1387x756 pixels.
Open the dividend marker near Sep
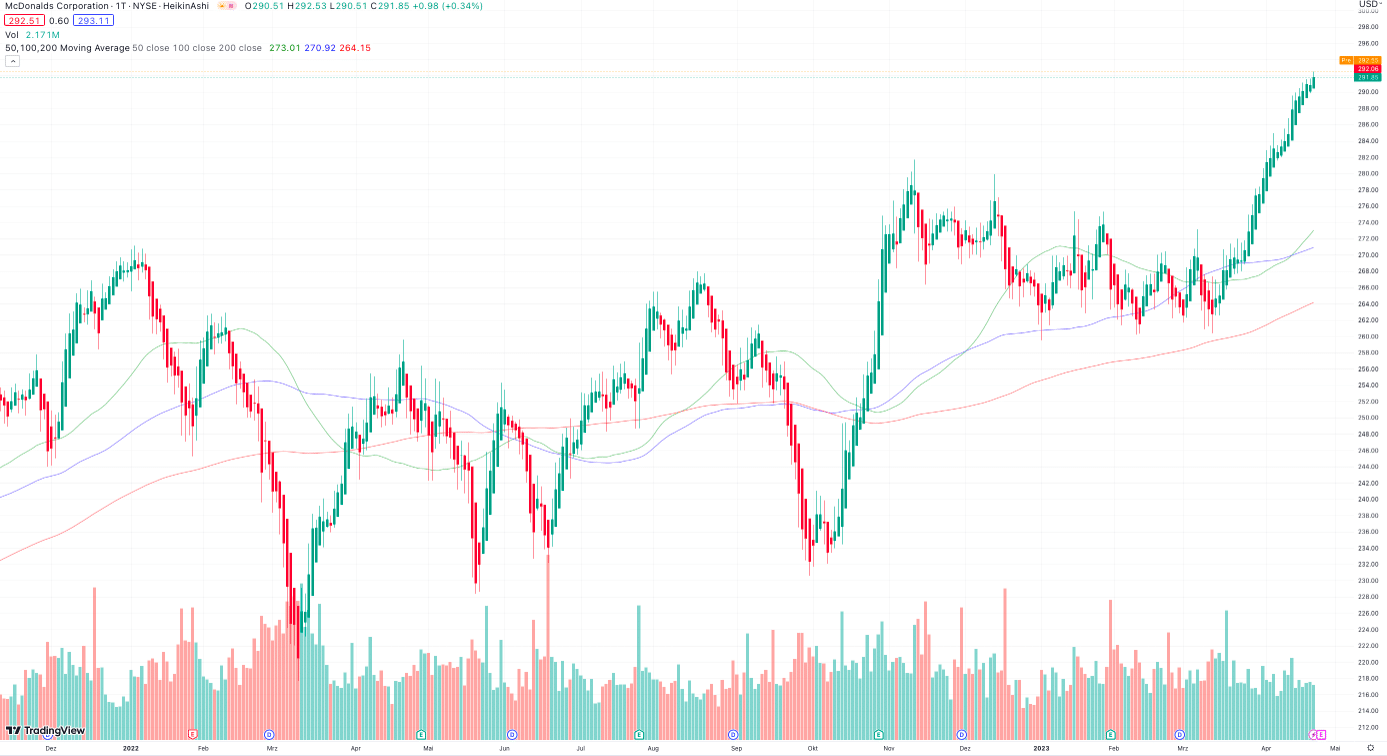point(732,734)
